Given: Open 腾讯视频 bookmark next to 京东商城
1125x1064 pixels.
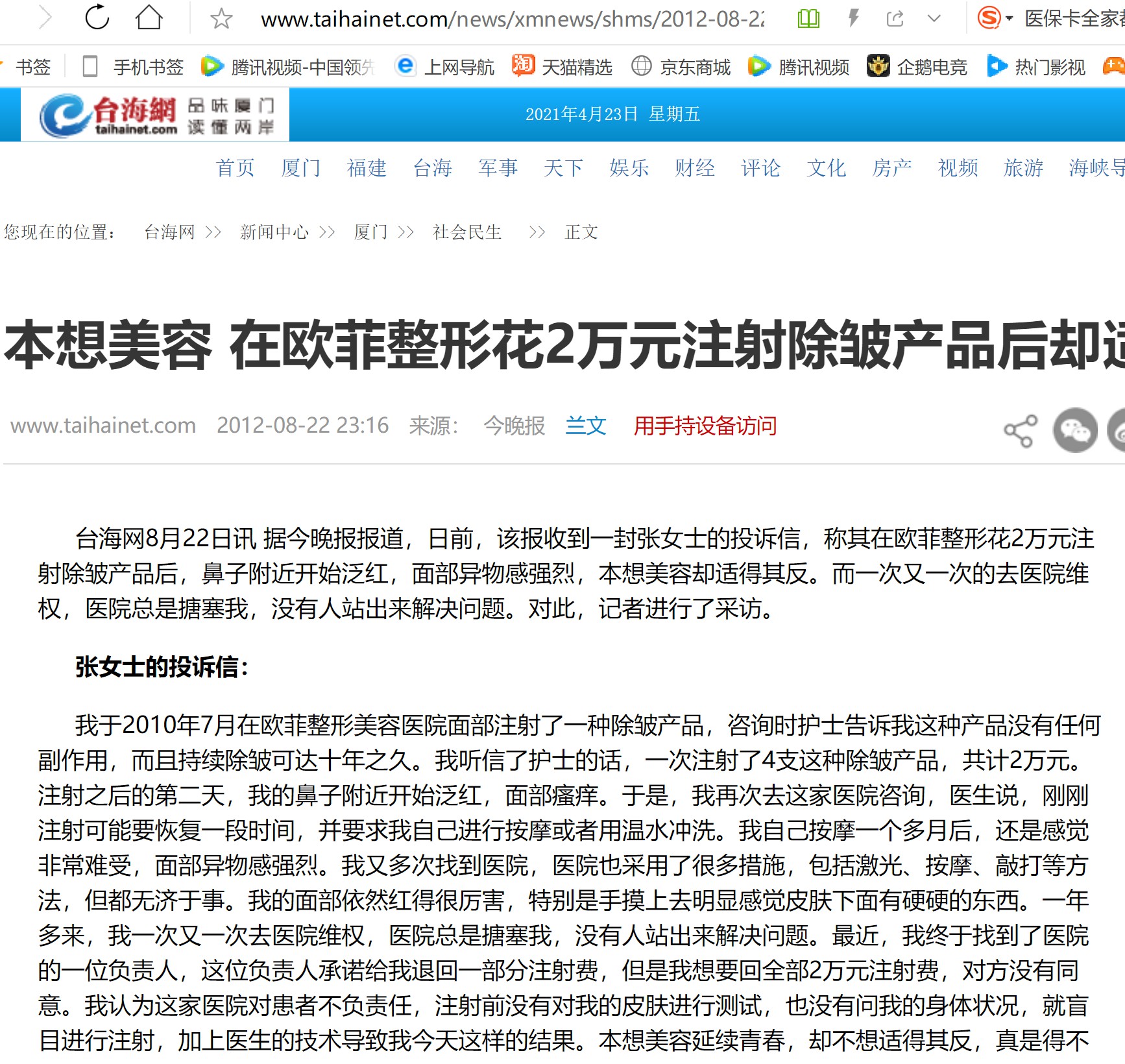Looking at the screenshot, I should click(x=799, y=67).
